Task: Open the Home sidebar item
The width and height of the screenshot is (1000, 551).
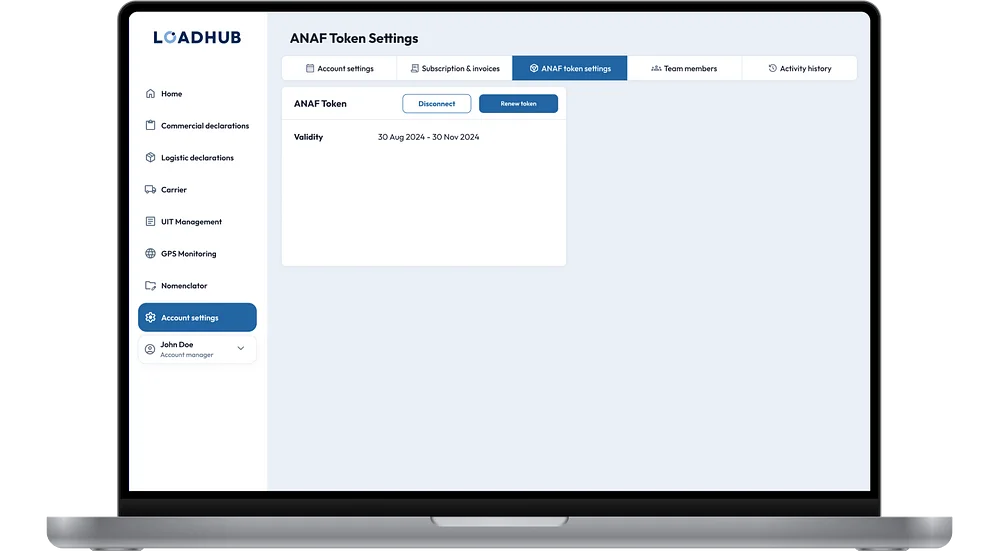Action: tap(197, 94)
